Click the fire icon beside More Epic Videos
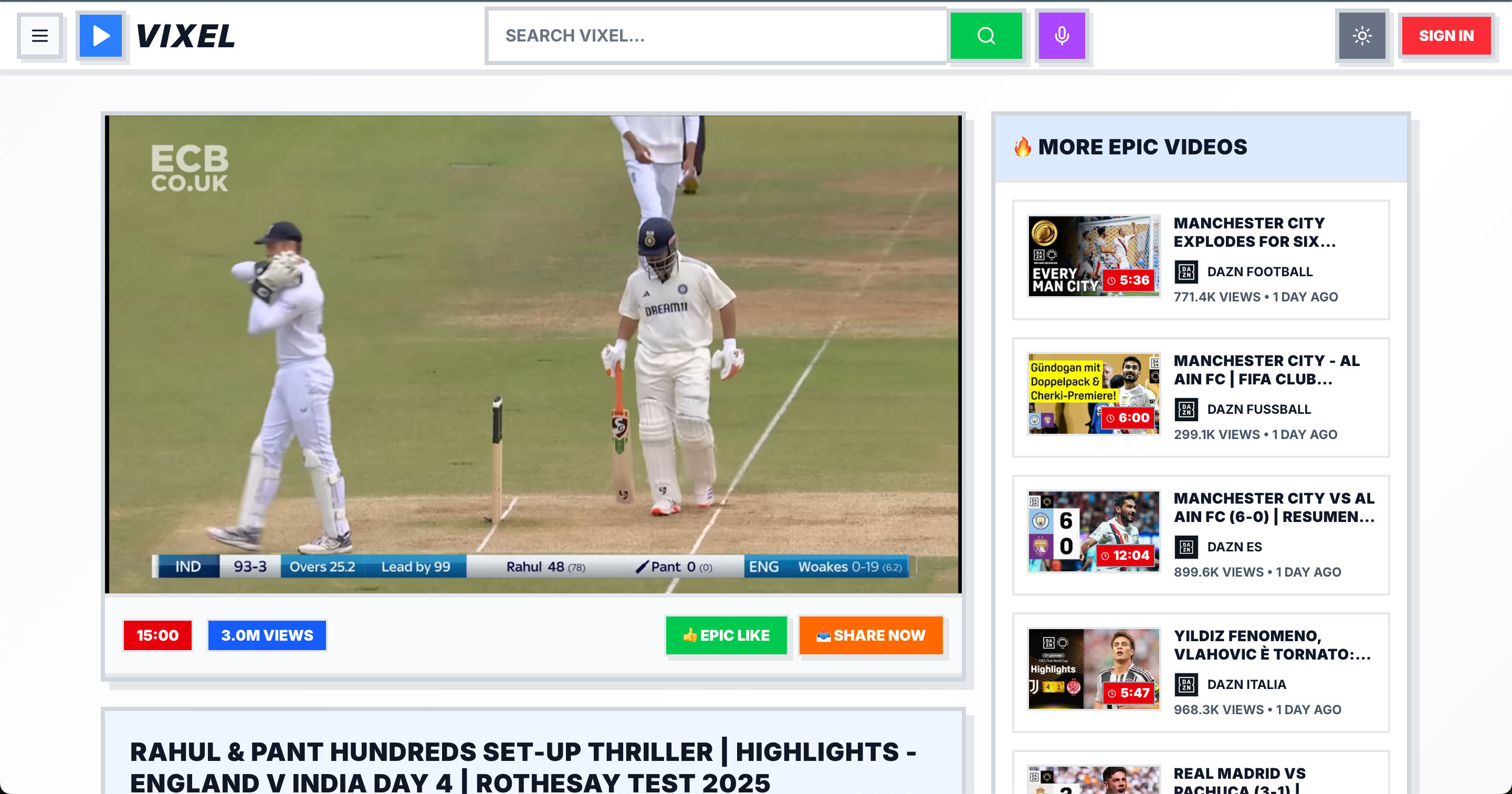 [x=1023, y=147]
